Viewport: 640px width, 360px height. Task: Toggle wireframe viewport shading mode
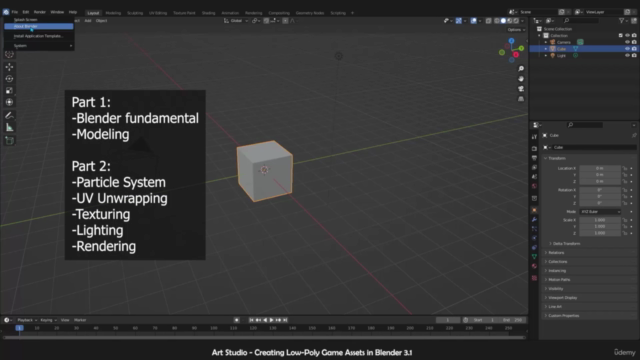pyautogui.click(x=497, y=20)
